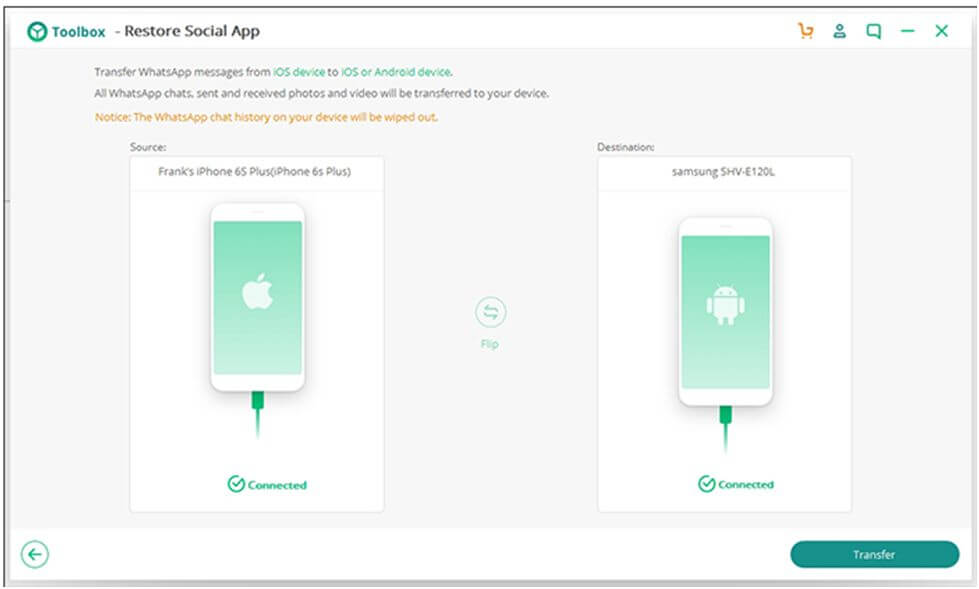Open the user account icon
Screen dimensions: 979x589
click(x=840, y=31)
